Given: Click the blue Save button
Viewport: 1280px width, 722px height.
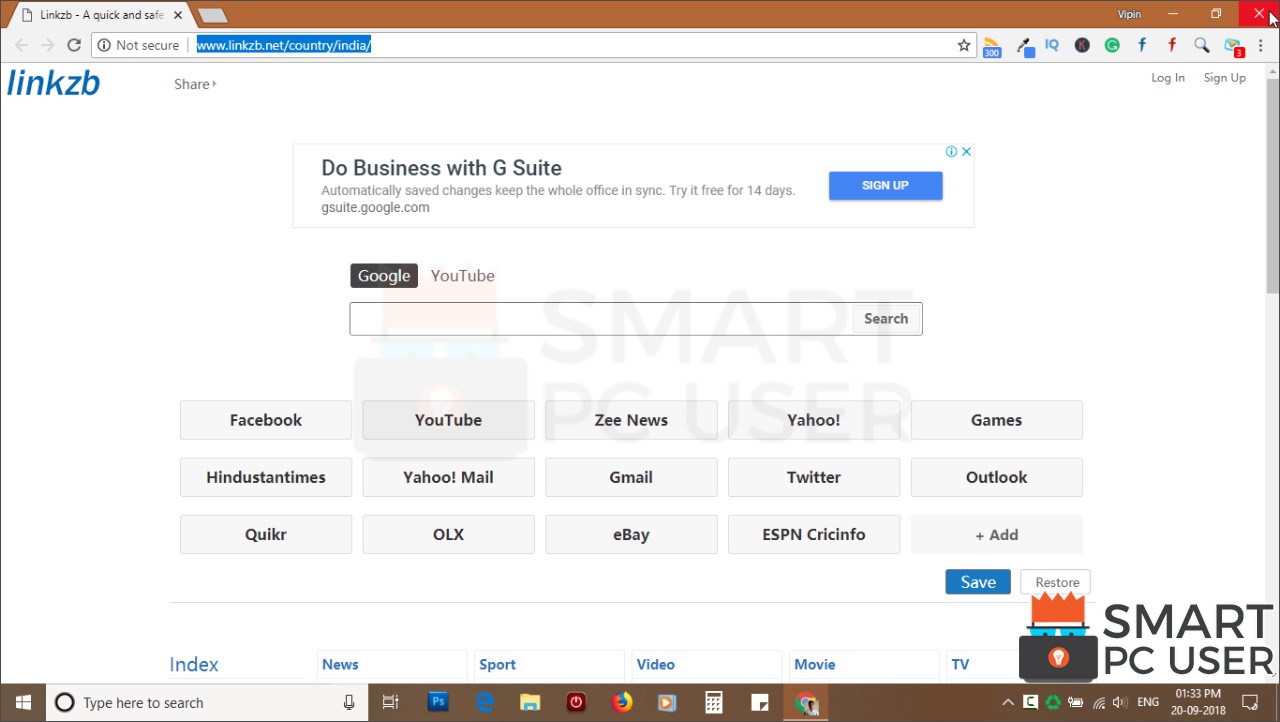Looking at the screenshot, I should tap(978, 582).
